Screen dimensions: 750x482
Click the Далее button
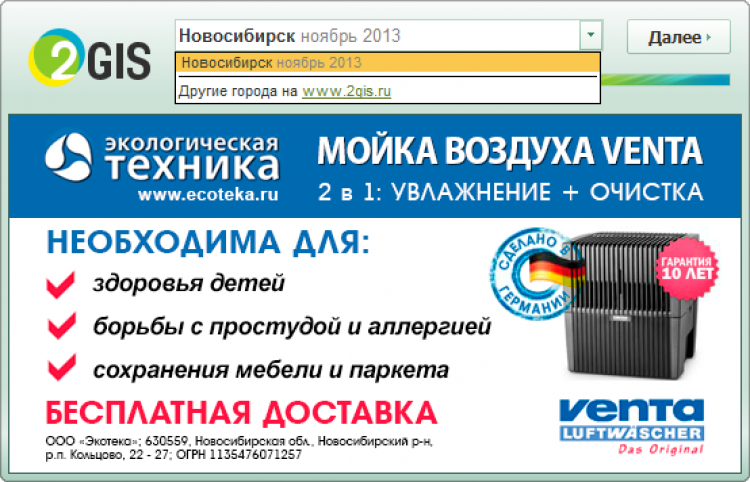[x=679, y=37]
